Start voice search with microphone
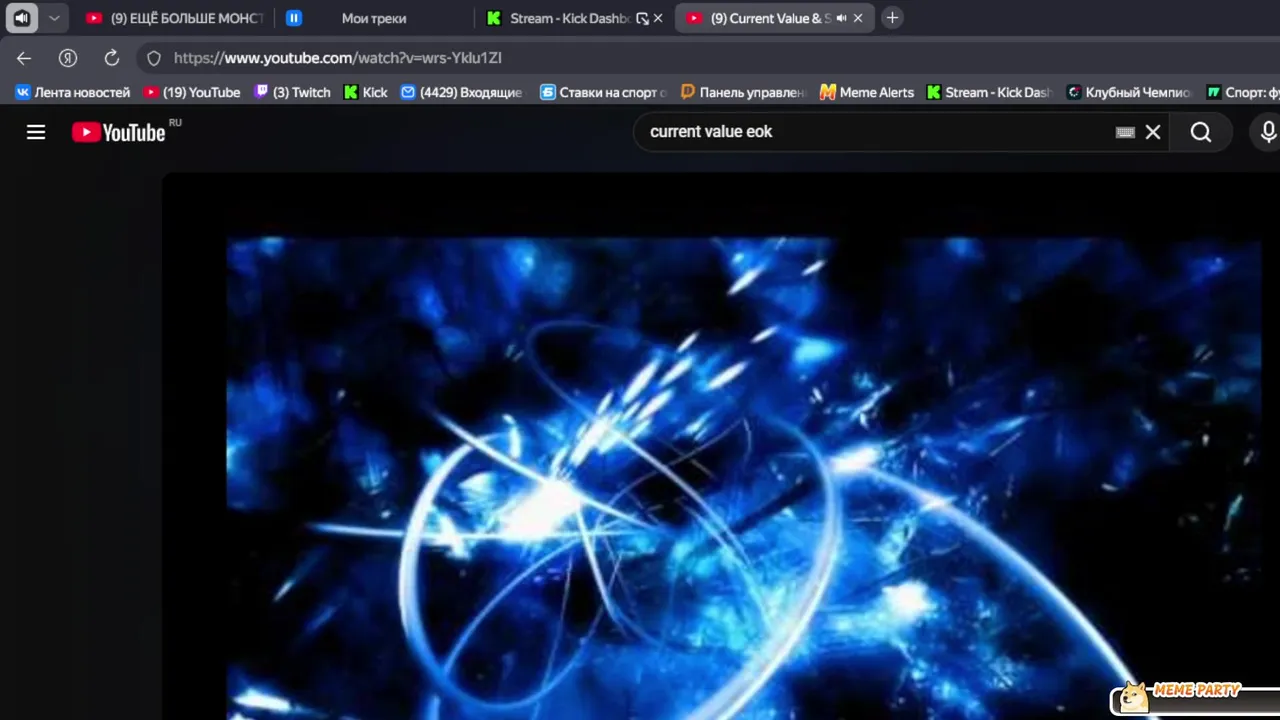The height and width of the screenshot is (720, 1280). coord(1267,132)
